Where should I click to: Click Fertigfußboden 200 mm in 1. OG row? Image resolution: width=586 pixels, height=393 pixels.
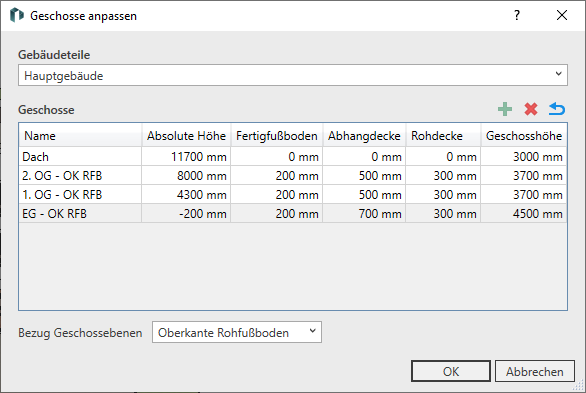277,195
